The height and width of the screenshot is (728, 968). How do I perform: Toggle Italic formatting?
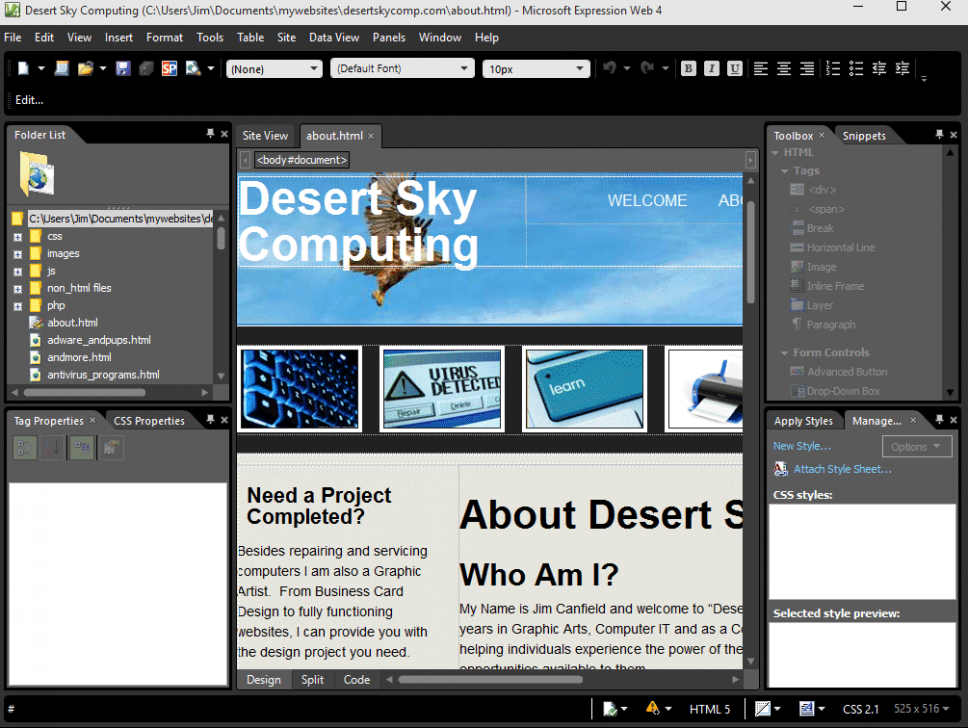click(x=711, y=69)
